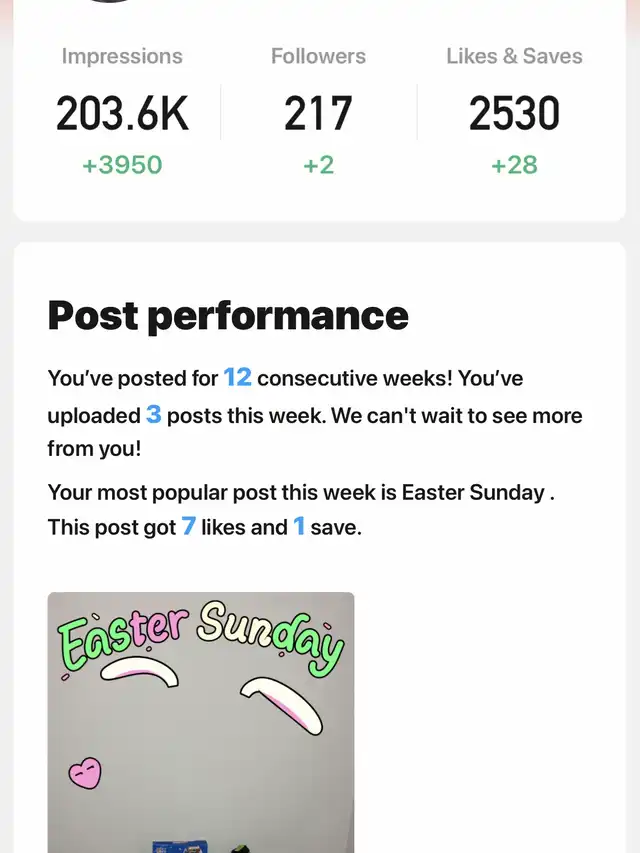Tap the 203.6K impressions count

point(122,113)
